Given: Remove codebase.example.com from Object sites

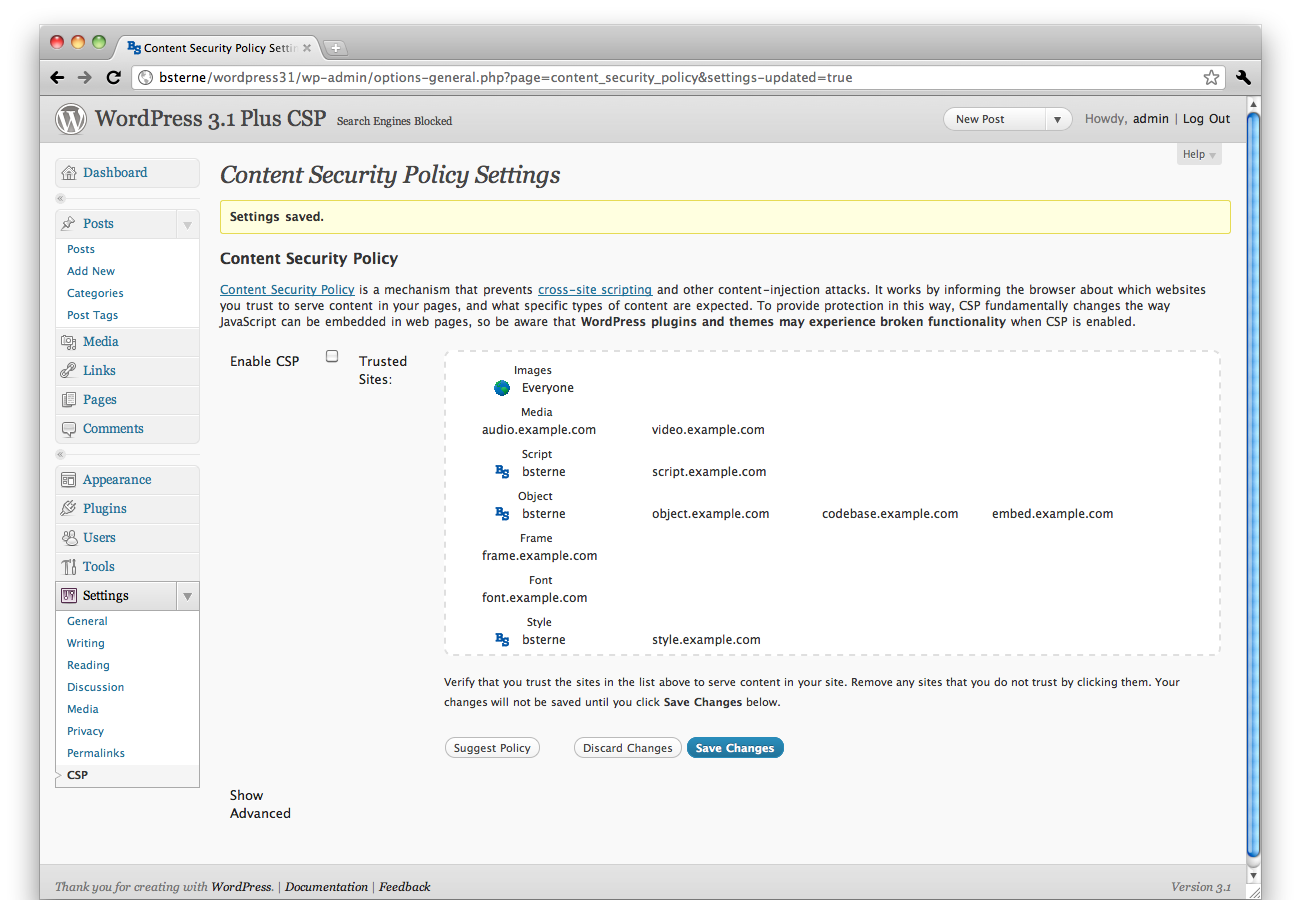Looking at the screenshot, I should coord(890,514).
